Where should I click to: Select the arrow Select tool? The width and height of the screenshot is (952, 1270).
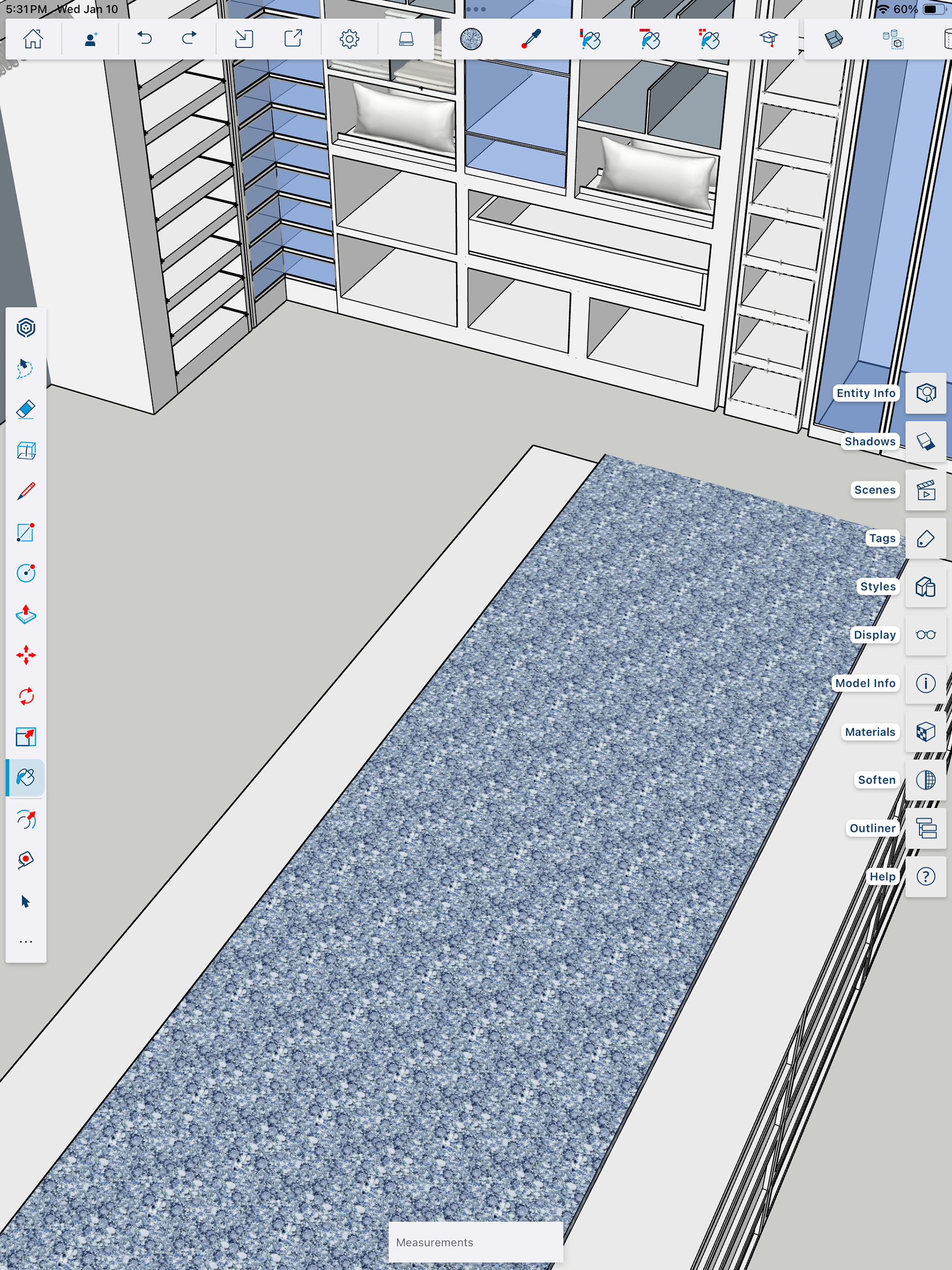(26, 902)
